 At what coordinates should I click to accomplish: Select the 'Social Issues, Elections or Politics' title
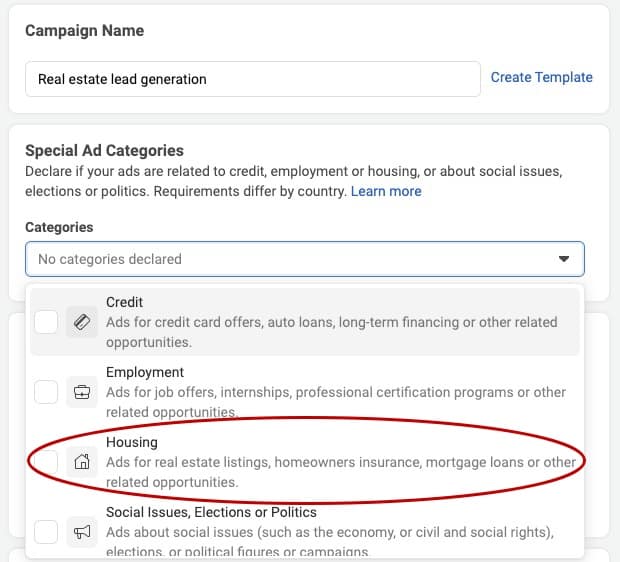(x=211, y=512)
